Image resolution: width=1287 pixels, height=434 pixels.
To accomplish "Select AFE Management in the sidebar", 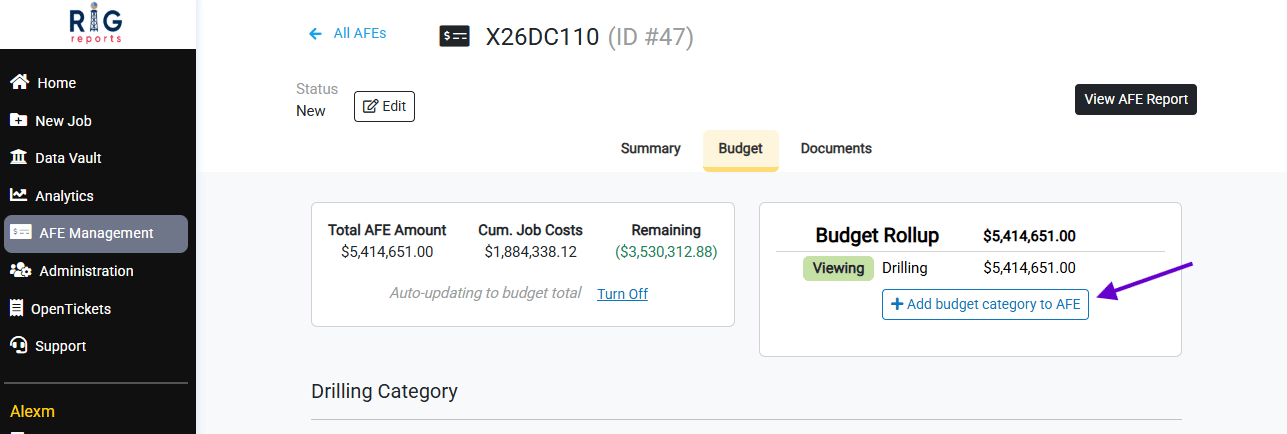I will [96, 233].
